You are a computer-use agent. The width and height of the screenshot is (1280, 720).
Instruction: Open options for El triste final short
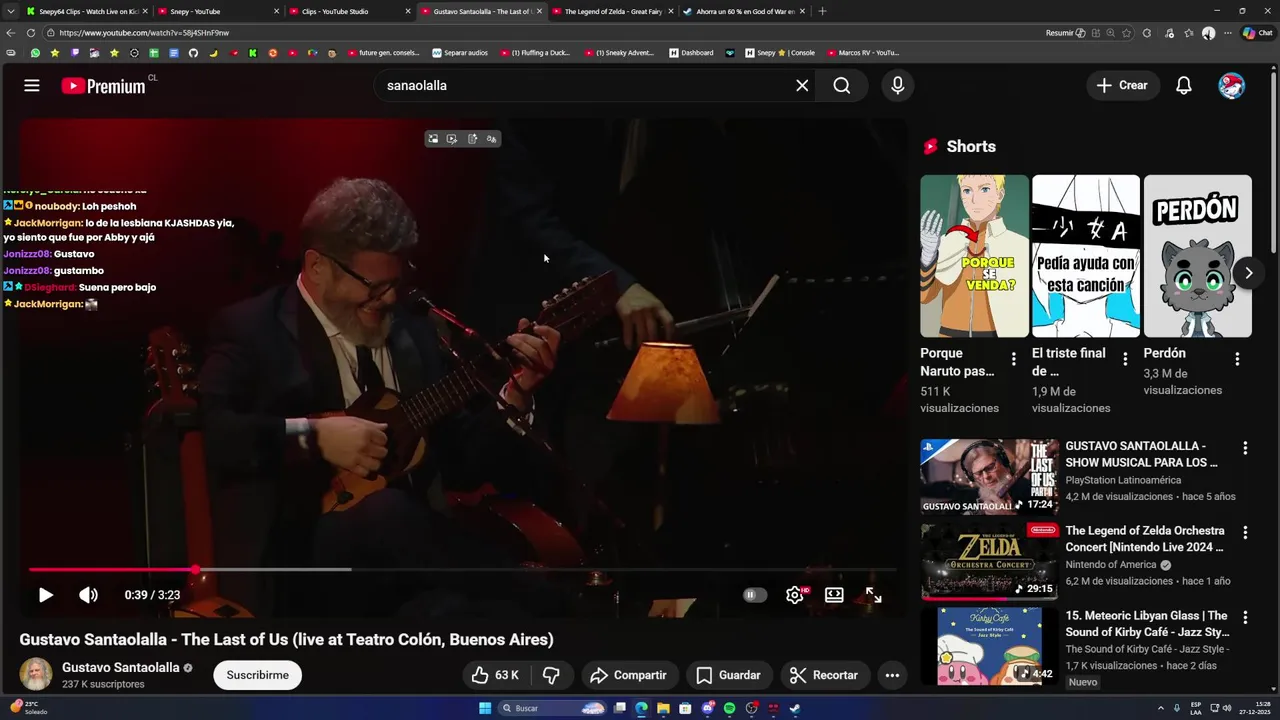click(x=1125, y=359)
